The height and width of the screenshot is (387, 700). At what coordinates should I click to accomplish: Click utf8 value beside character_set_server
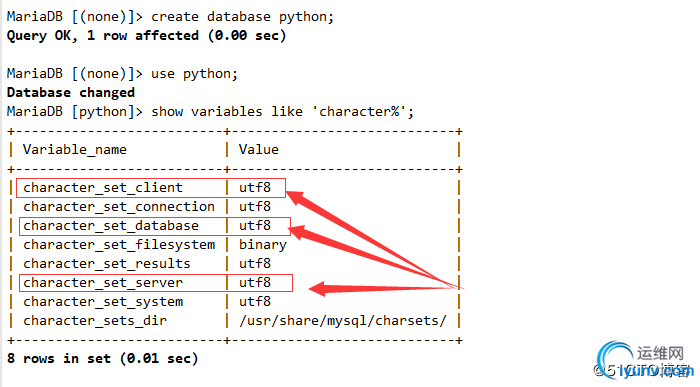[x=254, y=283]
